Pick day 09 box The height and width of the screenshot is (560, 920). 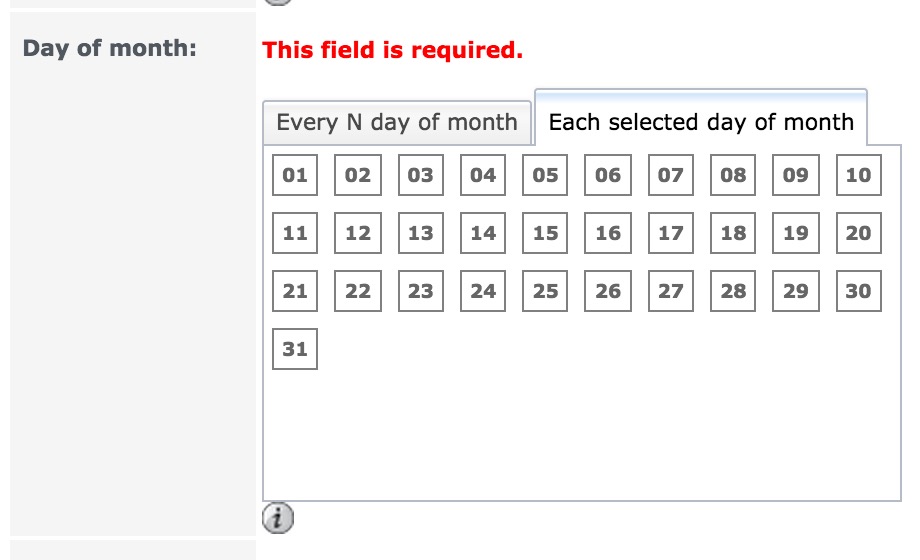[796, 175]
